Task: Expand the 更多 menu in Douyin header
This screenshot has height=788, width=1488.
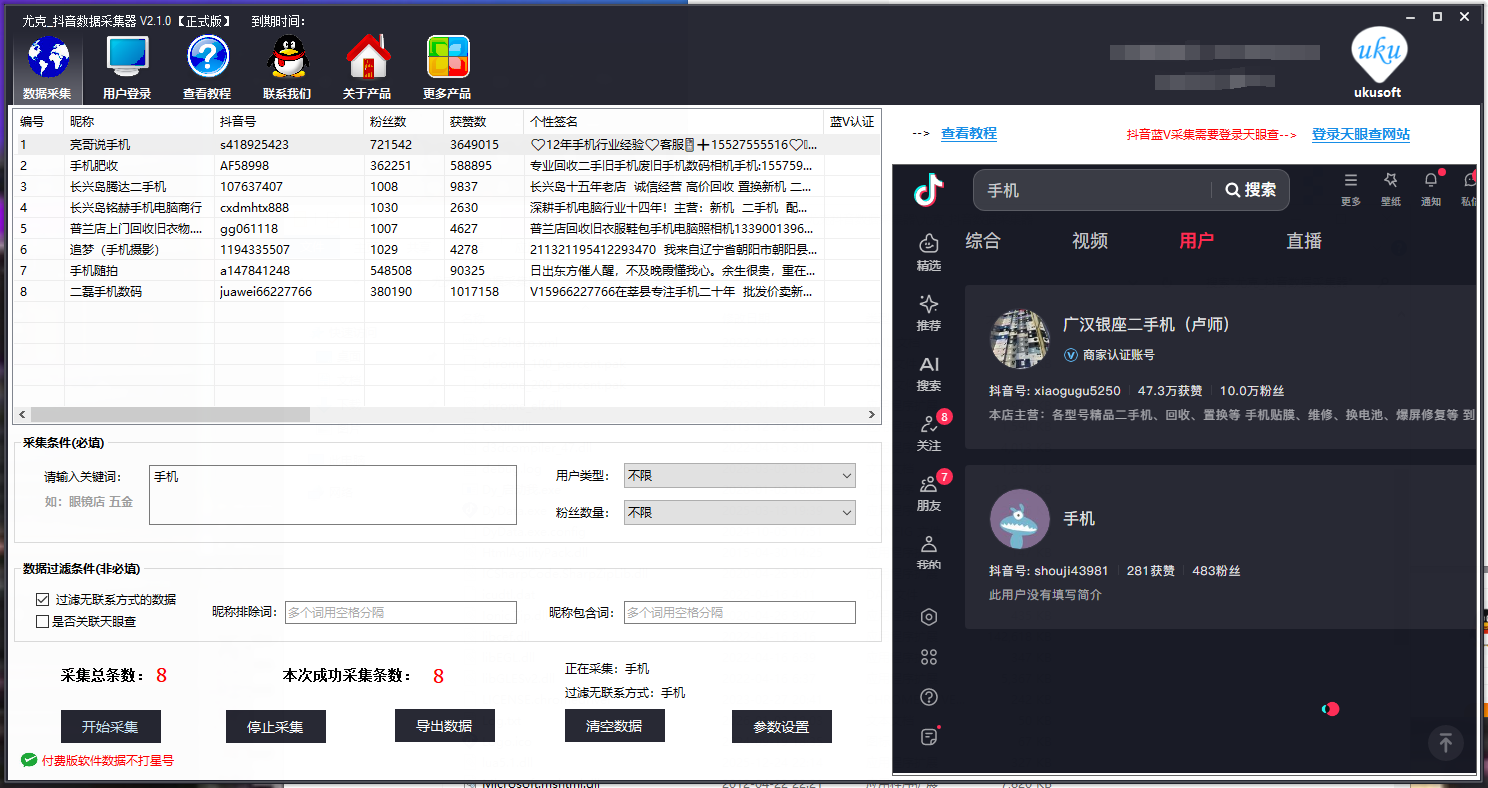Action: point(1350,188)
